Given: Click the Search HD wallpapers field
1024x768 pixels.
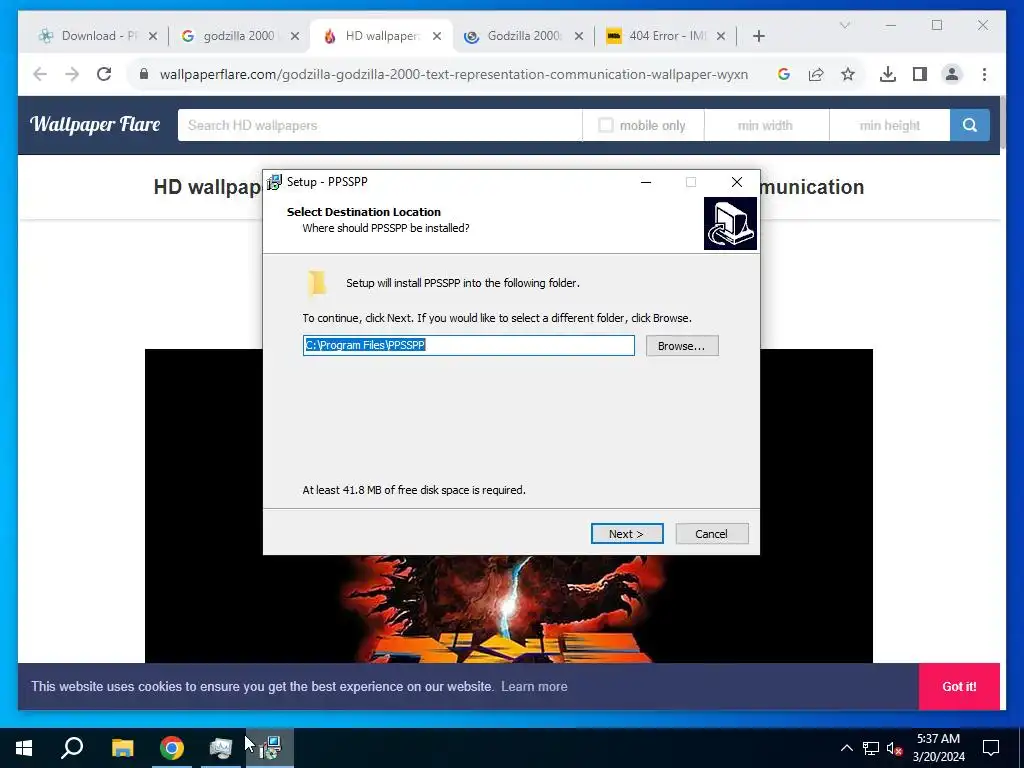Looking at the screenshot, I should (x=379, y=125).
